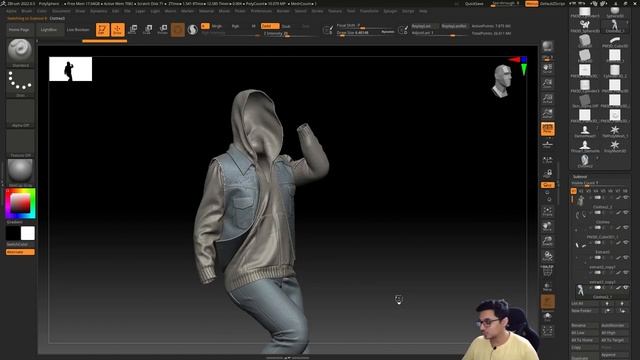640x360 pixels.
Task: Click the Rename subtool button
Action: (585, 325)
